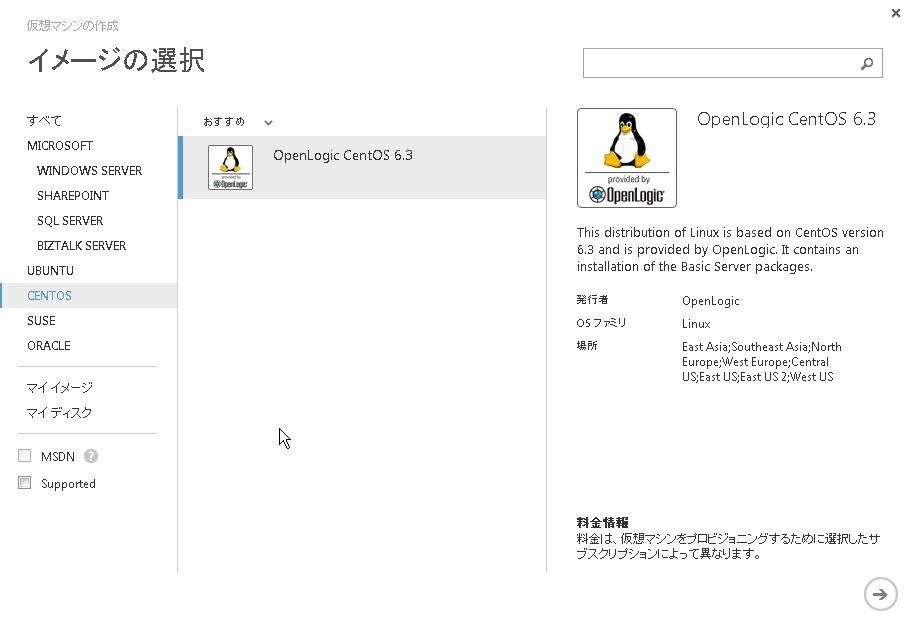Select the すべて category
Screen dimensions: 909x625
[x=44, y=121]
